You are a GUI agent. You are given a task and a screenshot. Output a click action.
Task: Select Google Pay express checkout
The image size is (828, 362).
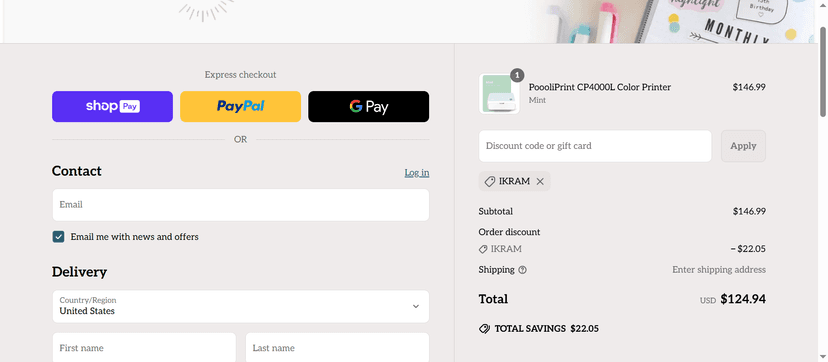tap(369, 107)
